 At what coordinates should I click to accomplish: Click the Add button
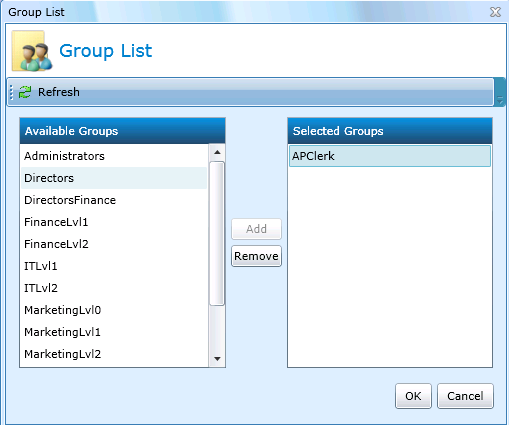tap(256, 229)
